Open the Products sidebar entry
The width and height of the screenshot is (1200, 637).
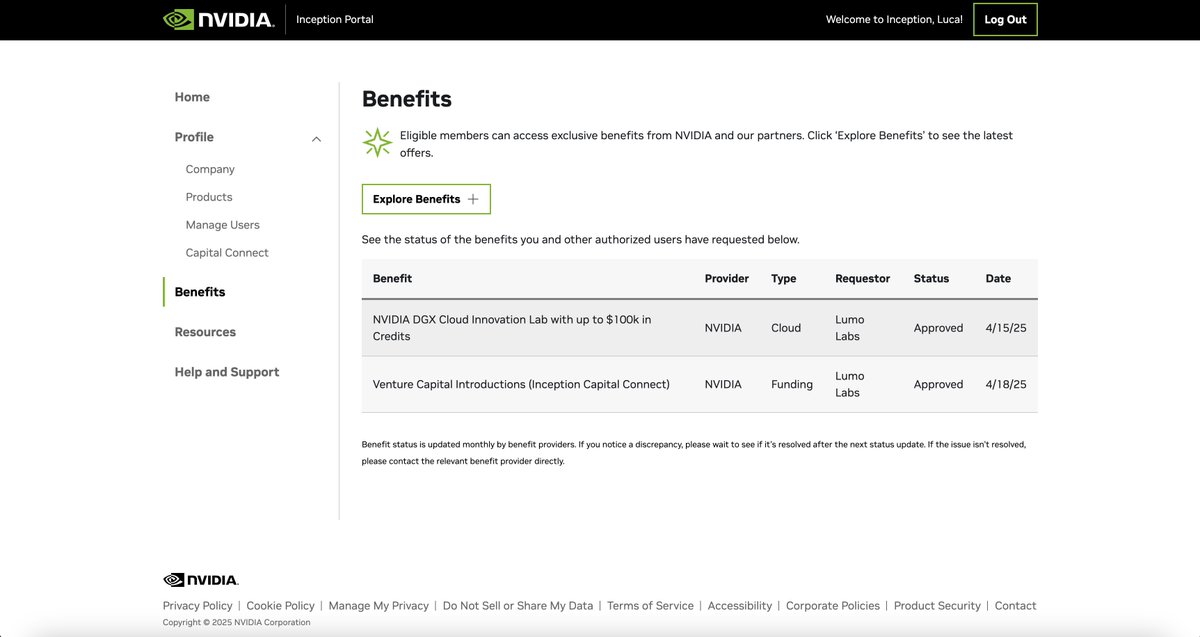tap(209, 197)
